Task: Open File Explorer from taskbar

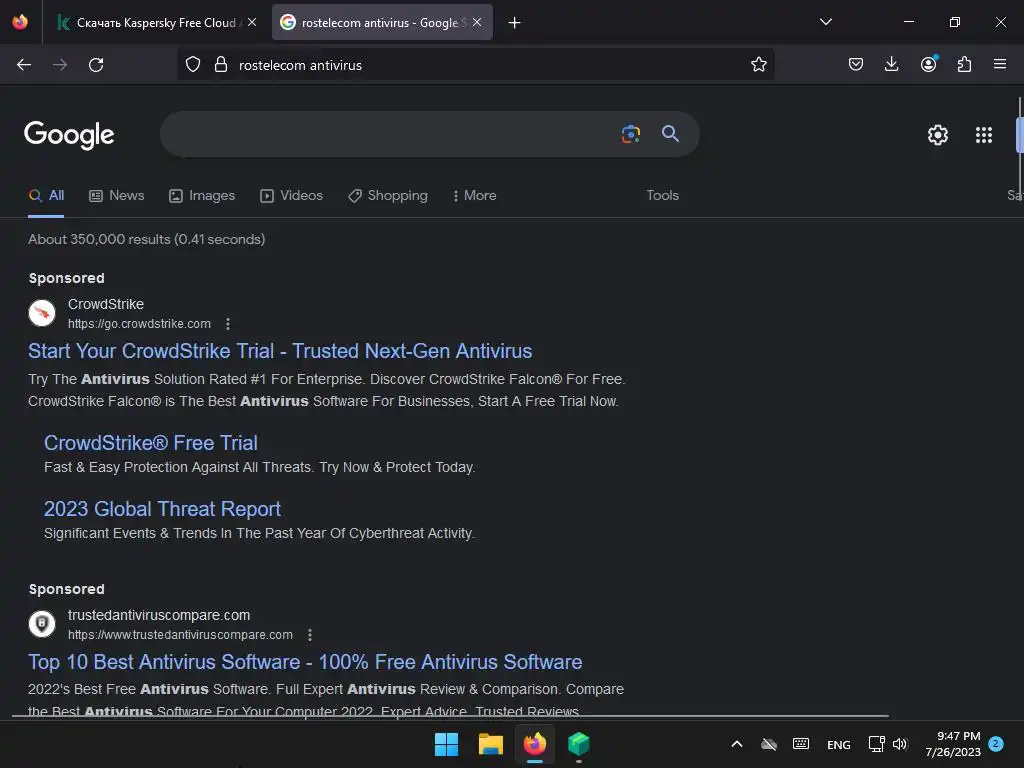Action: tap(490, 744)
